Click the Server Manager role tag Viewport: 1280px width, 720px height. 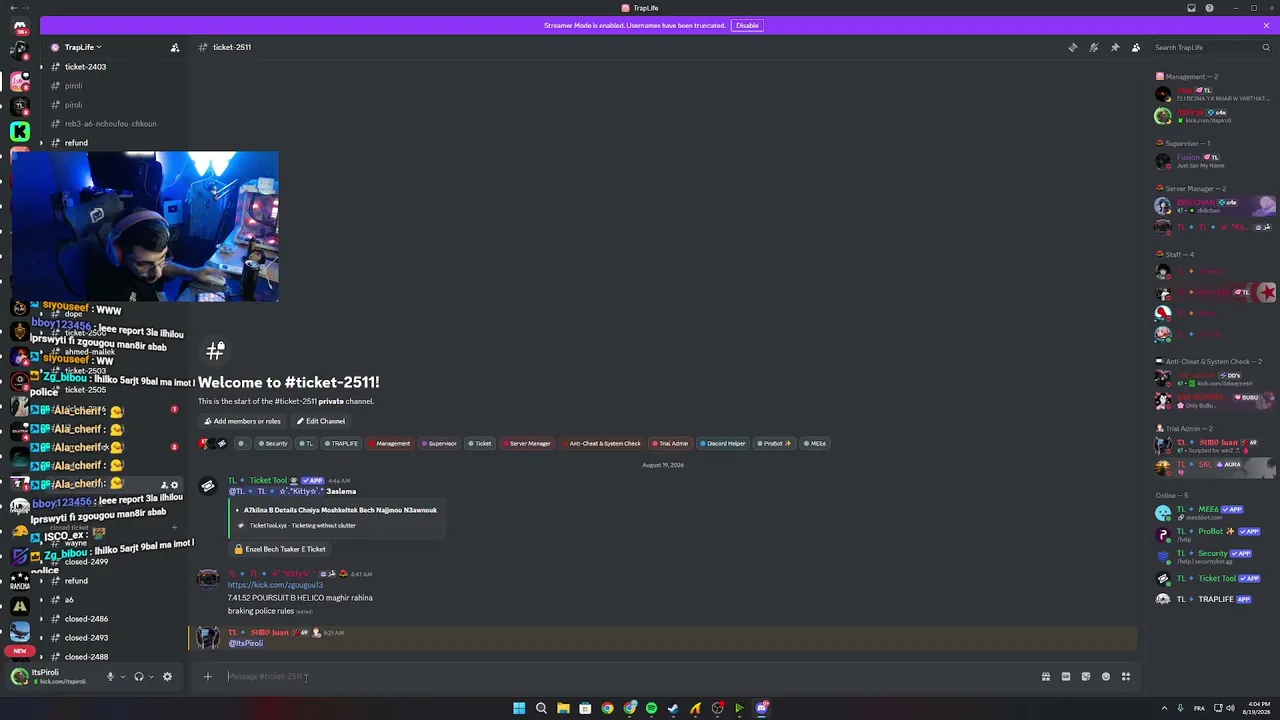[x=527, y=443]
